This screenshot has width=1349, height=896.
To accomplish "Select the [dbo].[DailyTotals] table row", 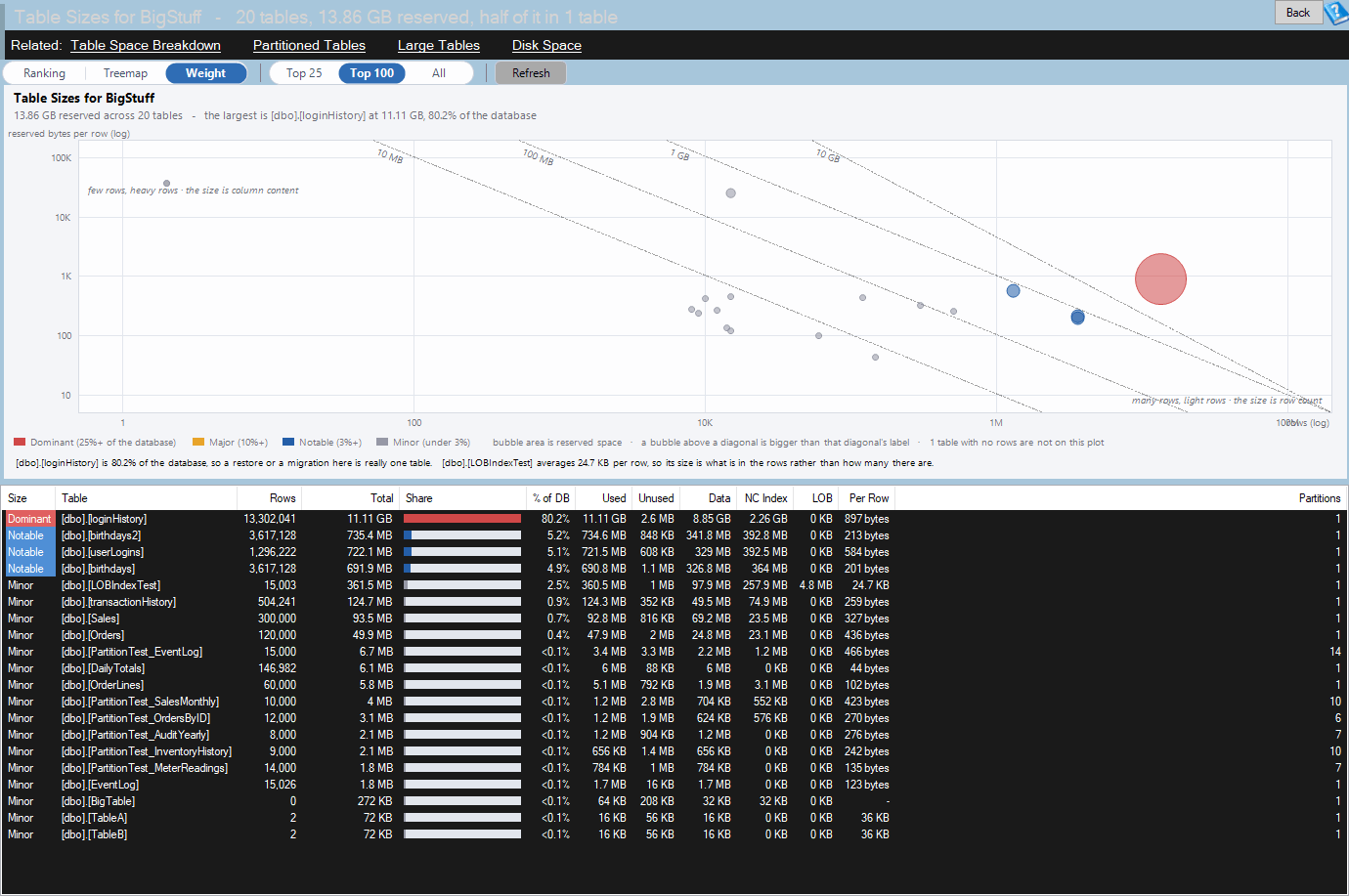I will point(674,668).
